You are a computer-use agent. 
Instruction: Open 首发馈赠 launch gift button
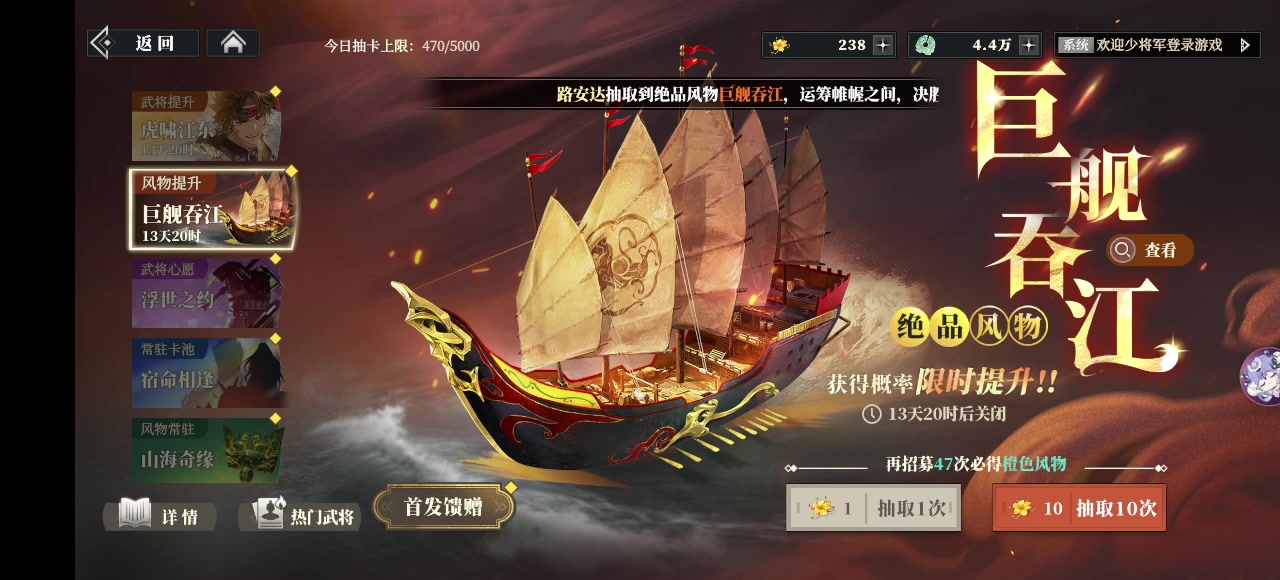(443, 507)
